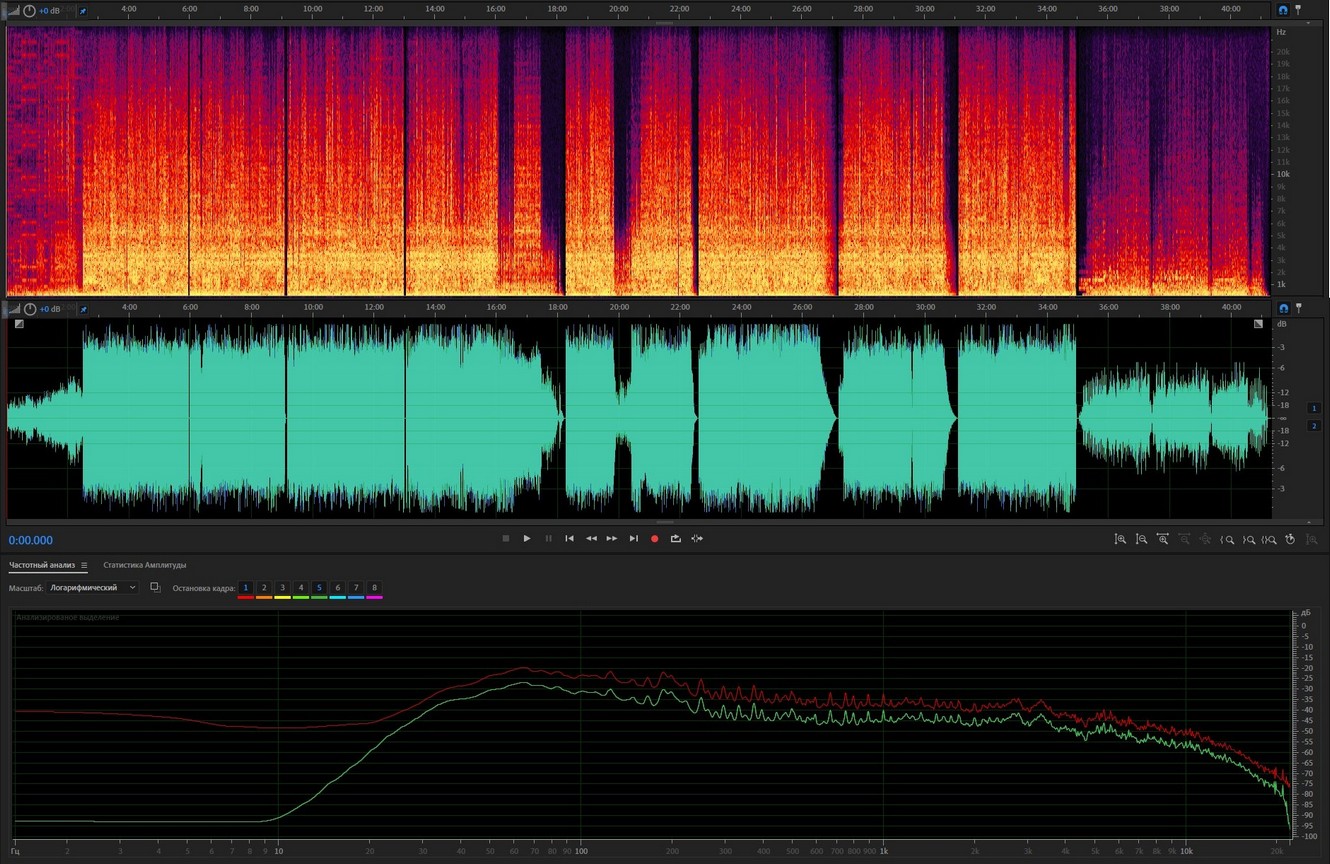
Task: Click the copy frames icon beside scale dropdown
Action: [155, 588]
